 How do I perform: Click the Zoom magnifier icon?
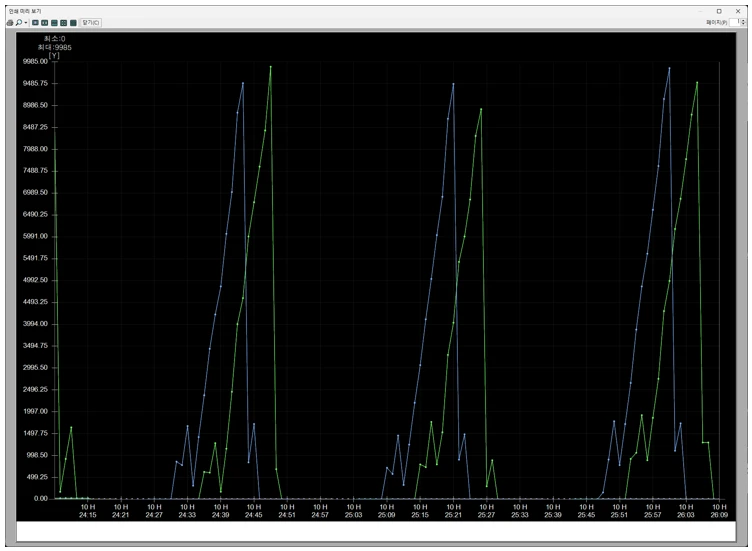[19, 23]
